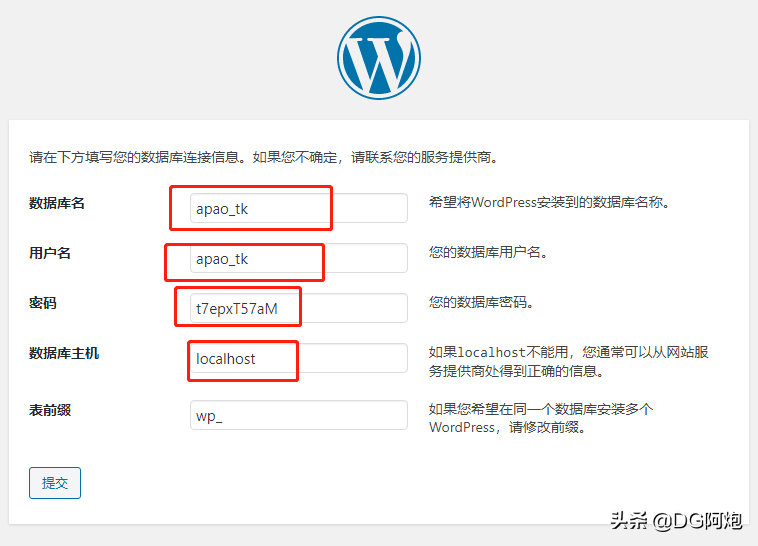Click the localhost不能用 hint text
The width and height of the screenshot is (758, 546).
point(568,362)
